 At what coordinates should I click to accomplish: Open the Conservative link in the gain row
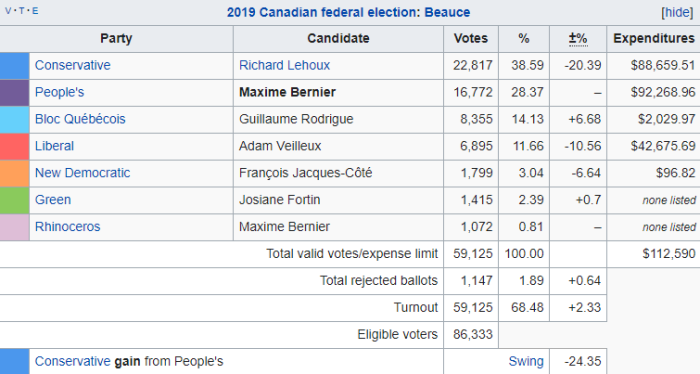[x=73, y=361]
